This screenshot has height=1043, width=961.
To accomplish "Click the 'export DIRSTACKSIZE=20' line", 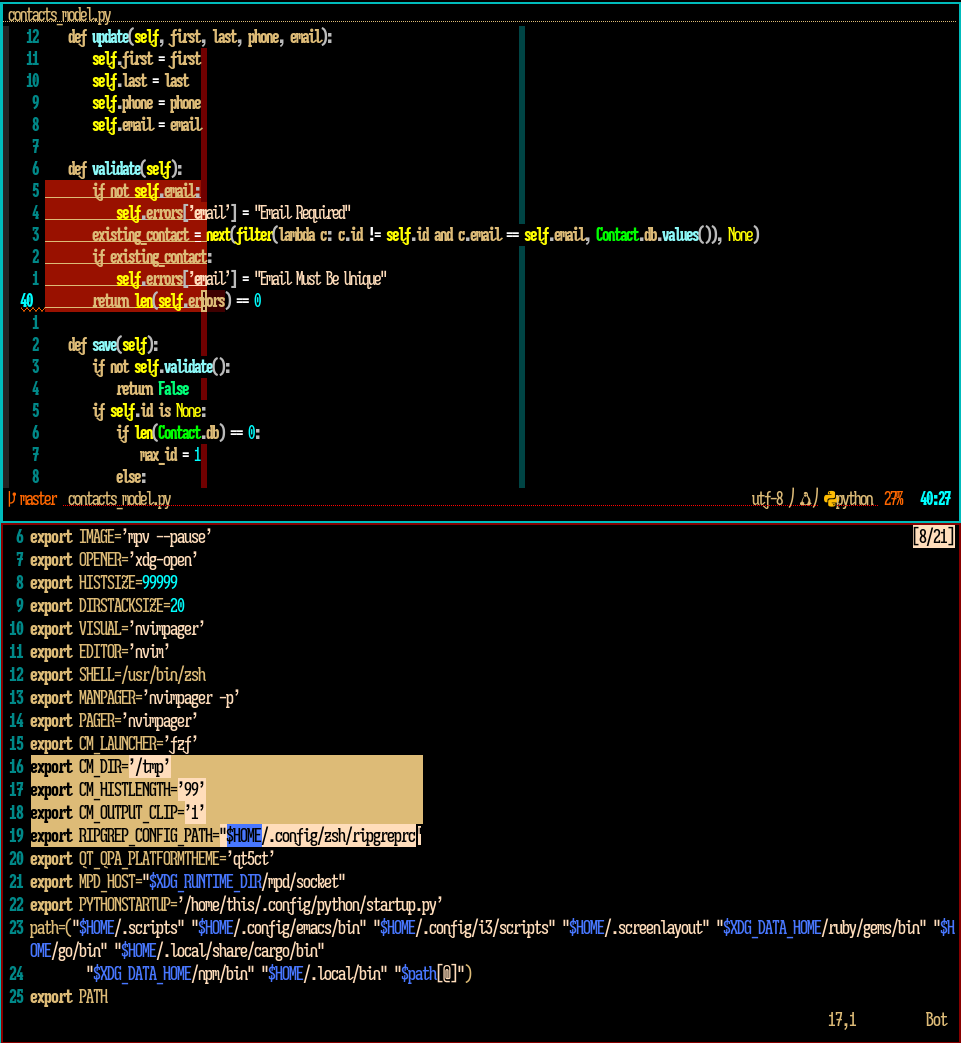I will [x=108, y=606].
